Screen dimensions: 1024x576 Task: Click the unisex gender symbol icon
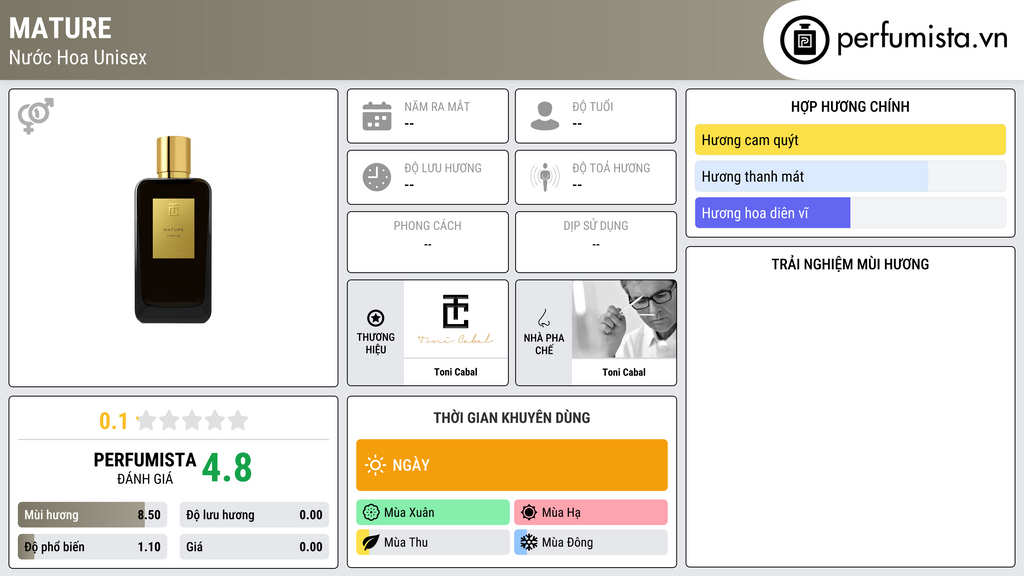[36, 116]
